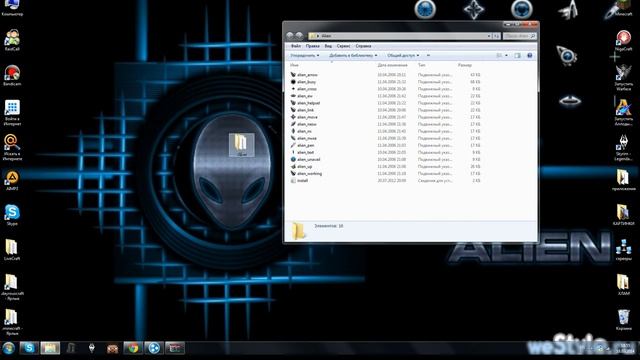Launch Bandicam from the desktop
640x360 pixels.
[12, 75]
